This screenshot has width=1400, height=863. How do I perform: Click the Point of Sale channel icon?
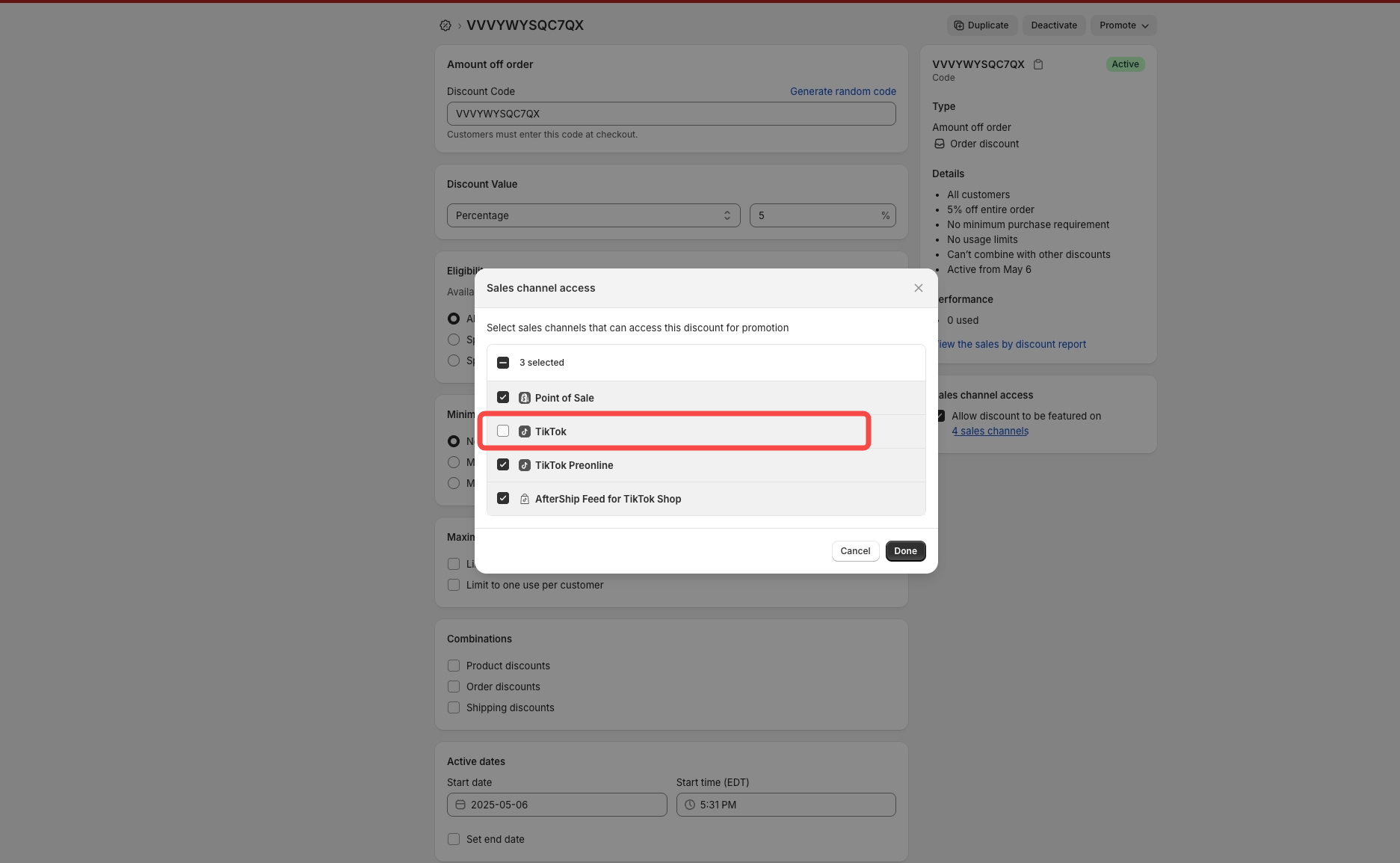tap(525, 398)
